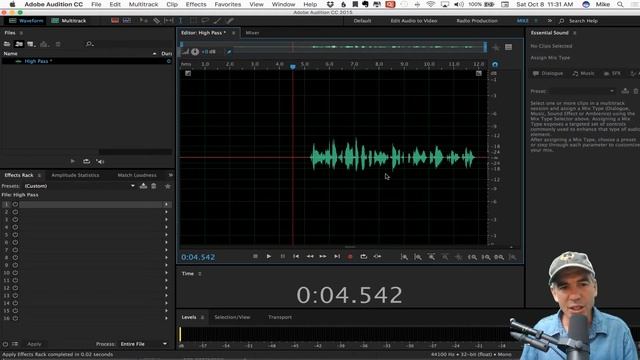The height and width of the screenshot is (360, 640).
Task: Select the Lasso Selection tool
Action: (205, 20)
